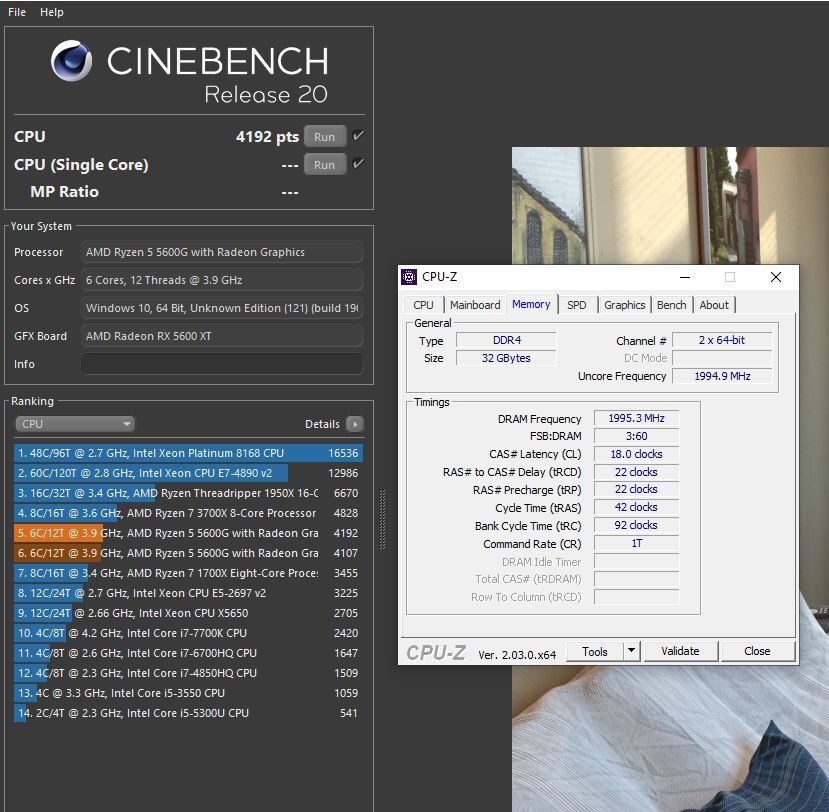Image resolution: width=829 pixels, height=812 pixels.
Task: Click the memory Type DDR4 value
Action: (506, 340)
